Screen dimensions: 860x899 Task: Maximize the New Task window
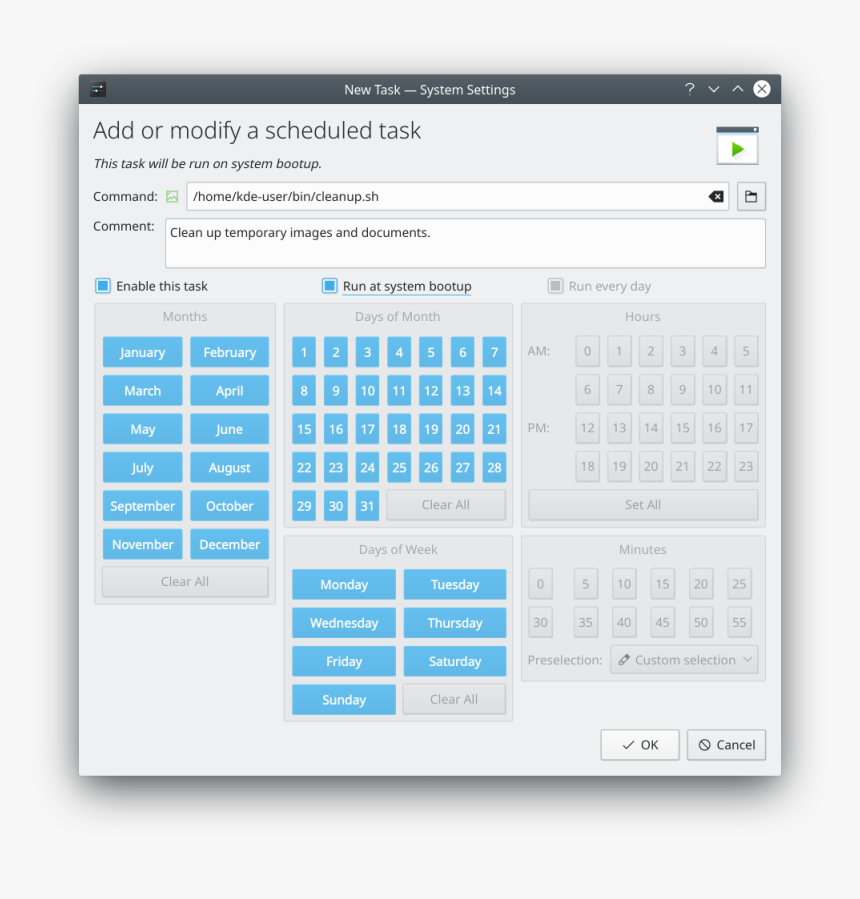pyautogui.click(x=738, y=89)
